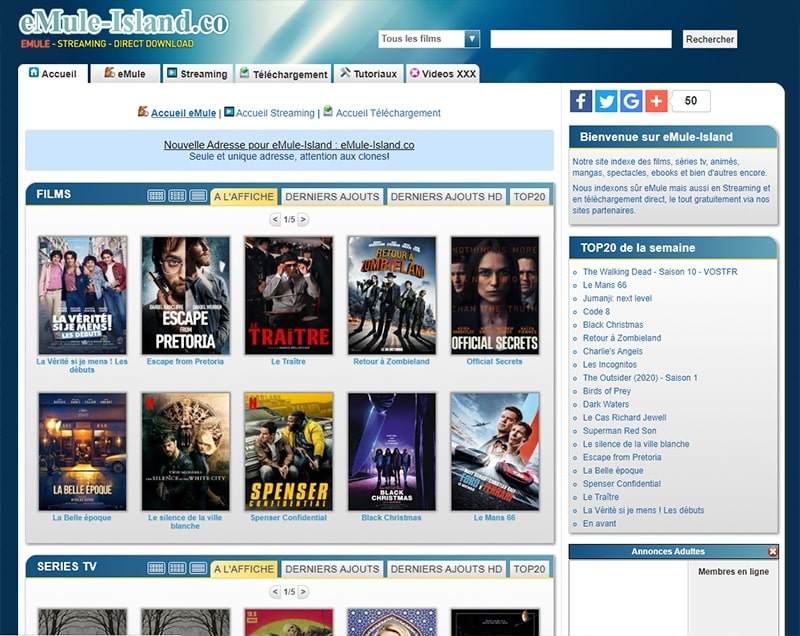
Task: Focus the search text field
Action: coord(581,39)
